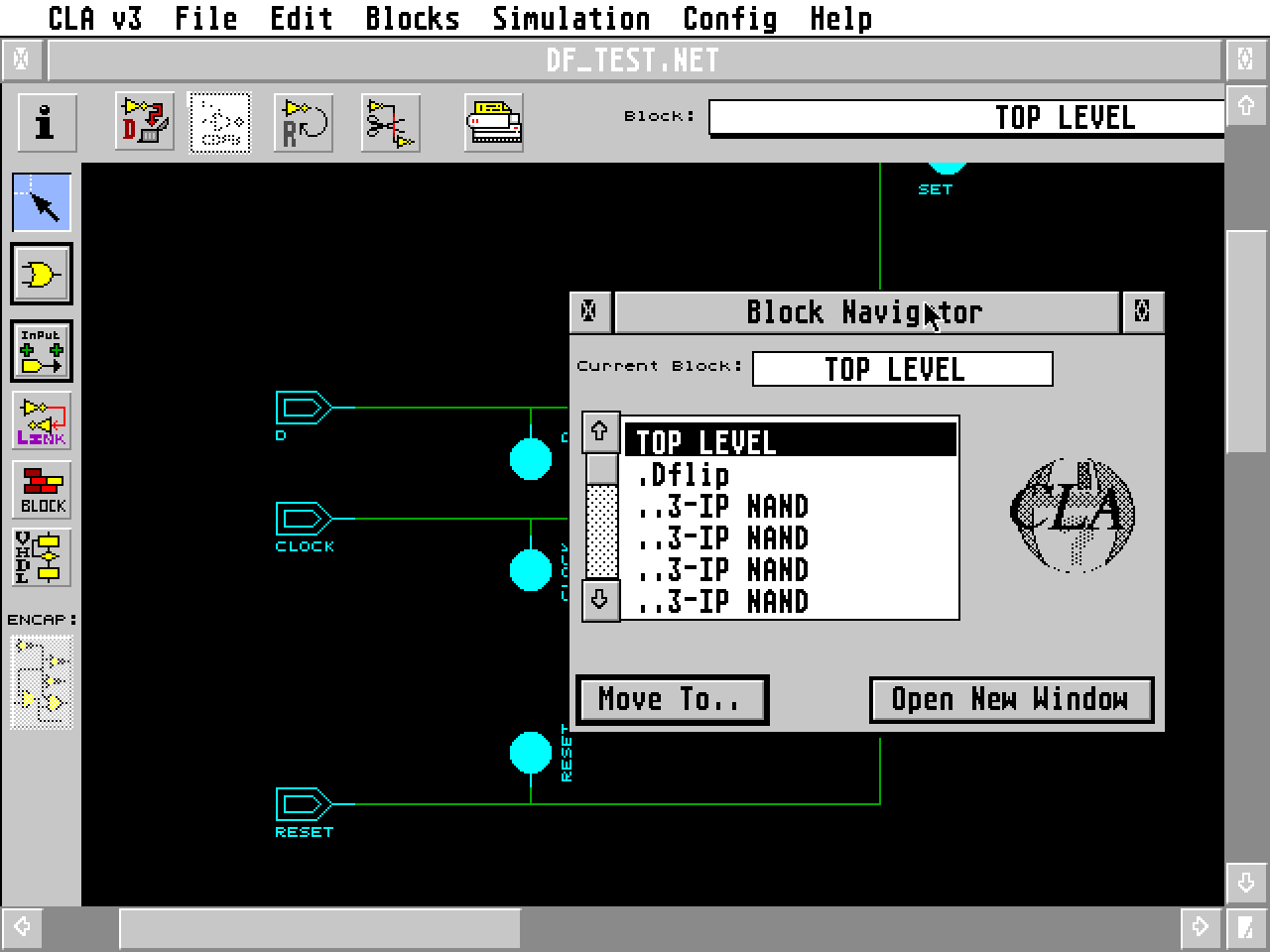
Task: Open the Simulation menu
Action: [x=571, y=18]
